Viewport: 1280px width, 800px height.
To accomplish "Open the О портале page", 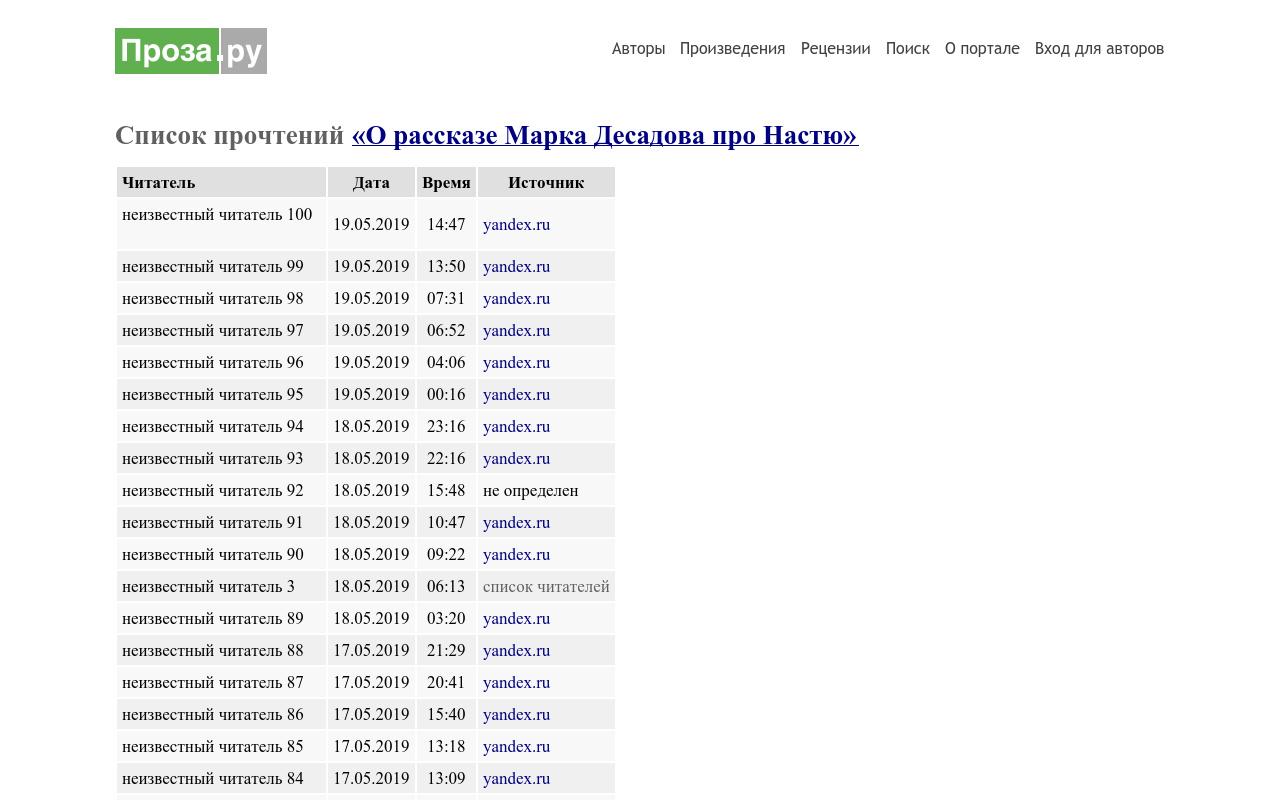I will [x=982, y=49].
